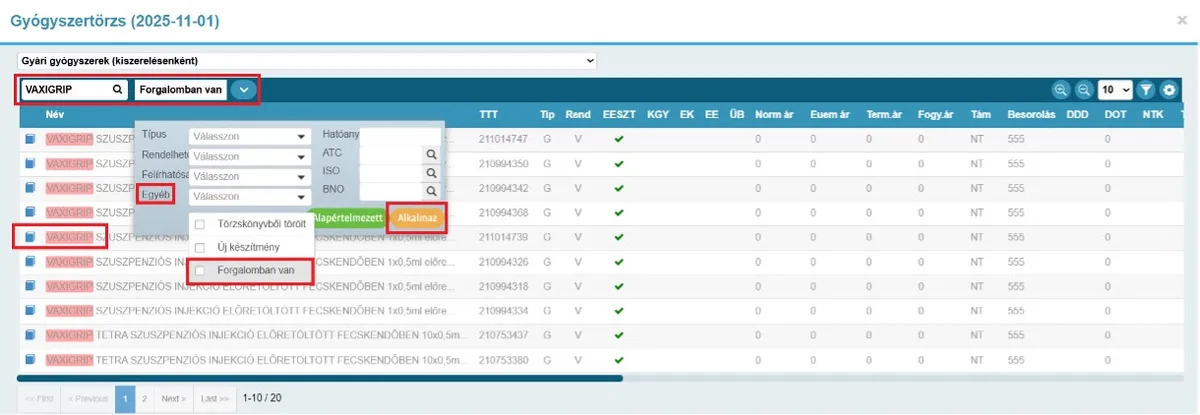Collapse the filter panel with chevron button
Screen dimensions: 1200x415
point(245,89)
